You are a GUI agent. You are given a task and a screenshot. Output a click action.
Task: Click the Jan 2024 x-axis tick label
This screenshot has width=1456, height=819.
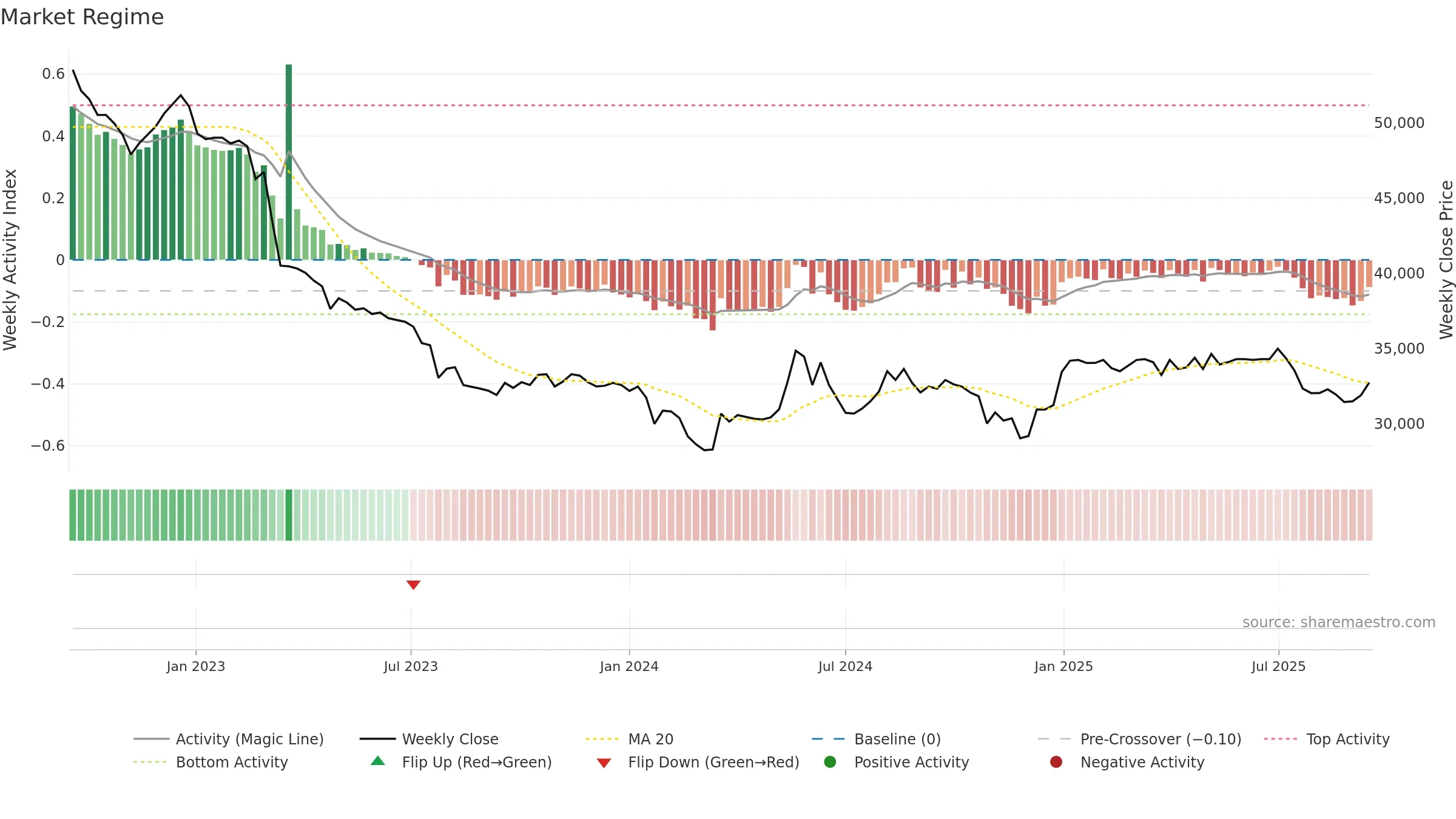pyautogui.click(x=629, y=666)
